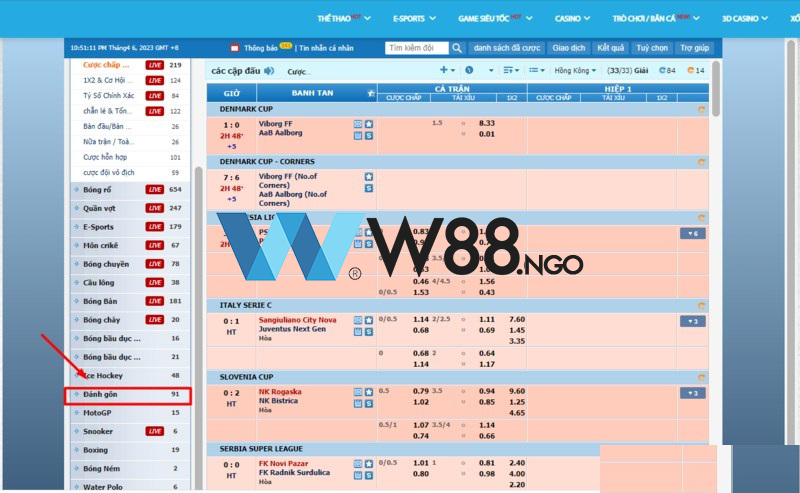Open scoreboard icon for AaB Aalborg row
This screenshot has width=800, height=493.
coord(358,136)
